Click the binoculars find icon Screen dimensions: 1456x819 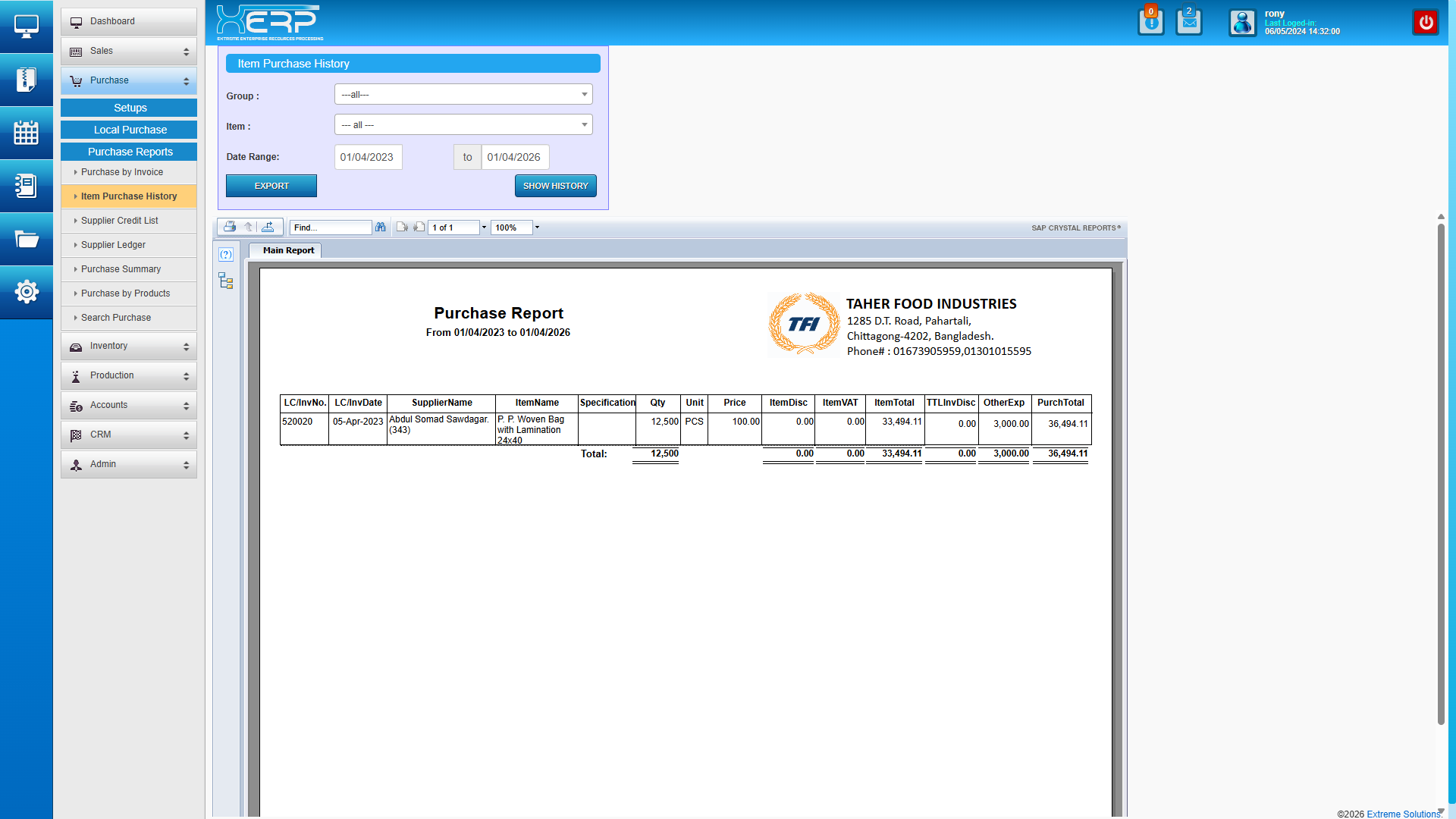coord(381,227)
